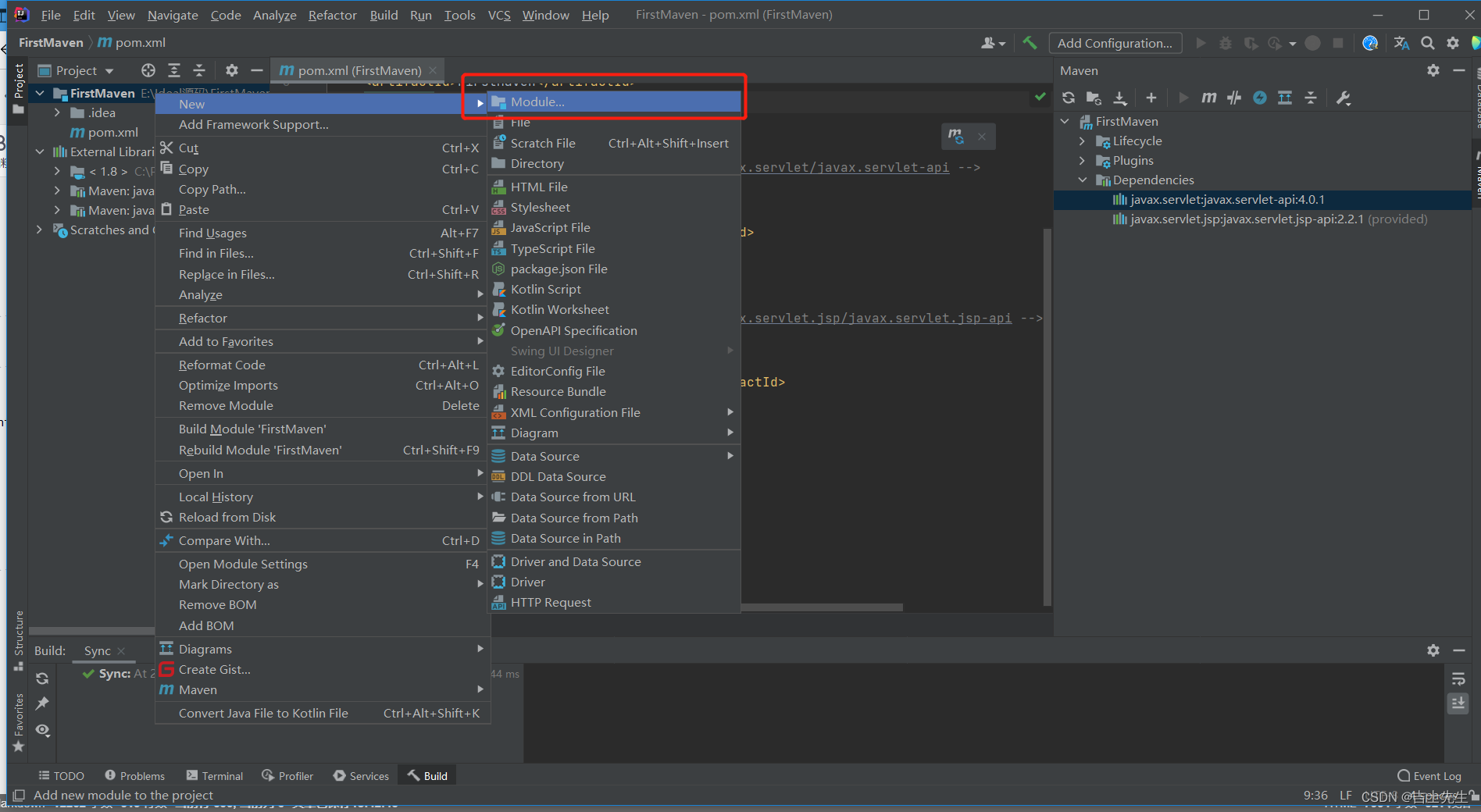1481x812 pixels.
Task: Click Search Everywhere magnifier icon
Action: tap(1427, 43)
